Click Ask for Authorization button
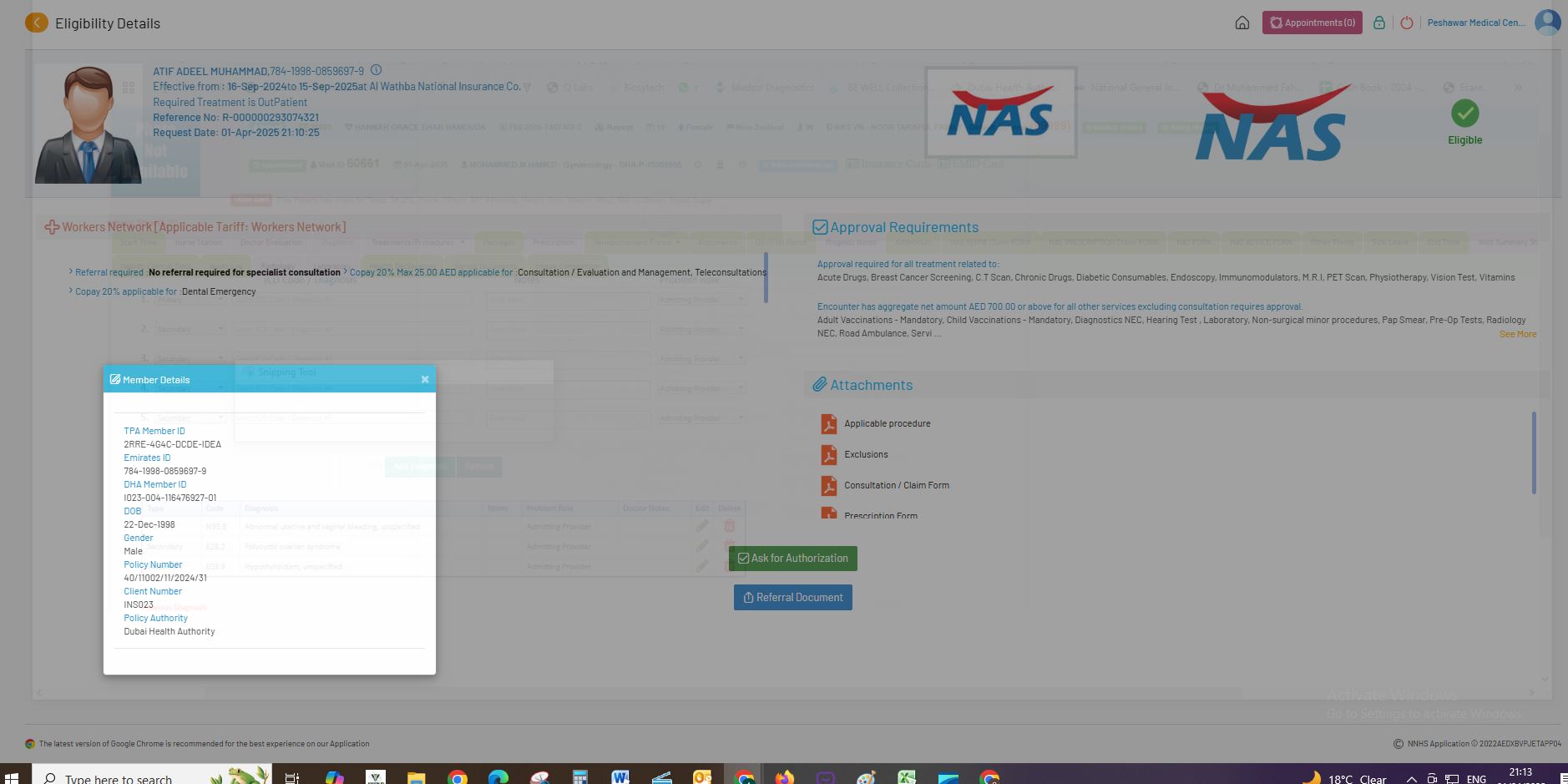The image size is (1568, 784). [793, 559]
